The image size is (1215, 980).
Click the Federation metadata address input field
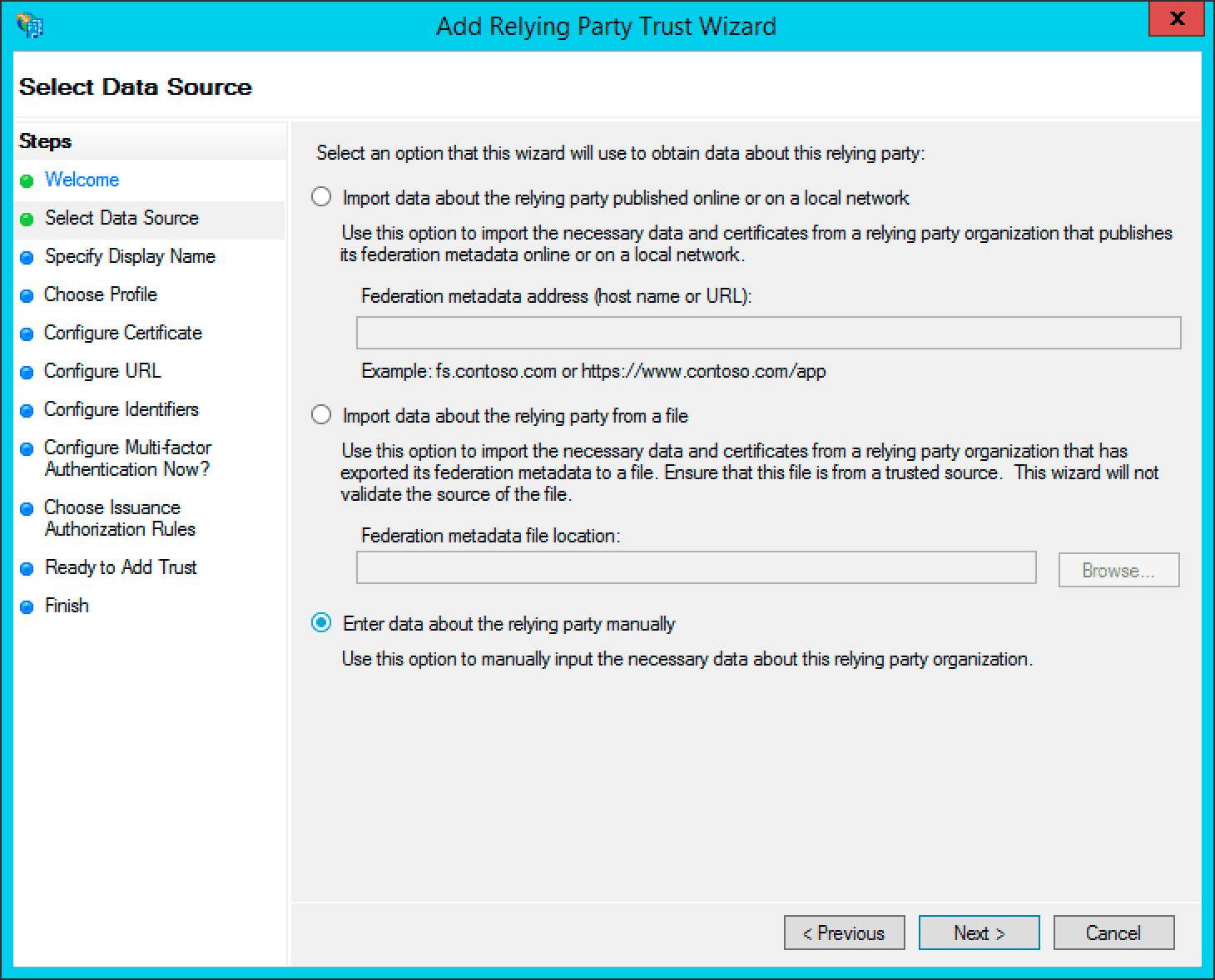tap(768, 333)
